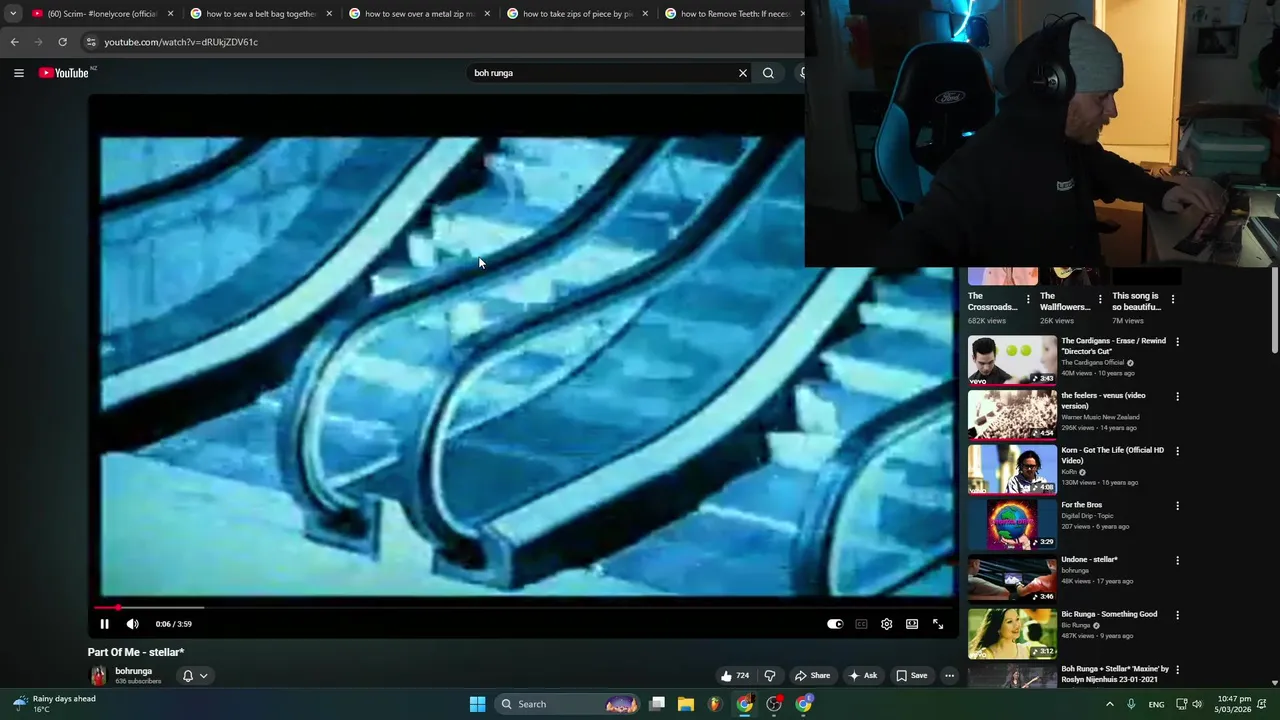Clear the 'boh runga' search text

(743, 73)
